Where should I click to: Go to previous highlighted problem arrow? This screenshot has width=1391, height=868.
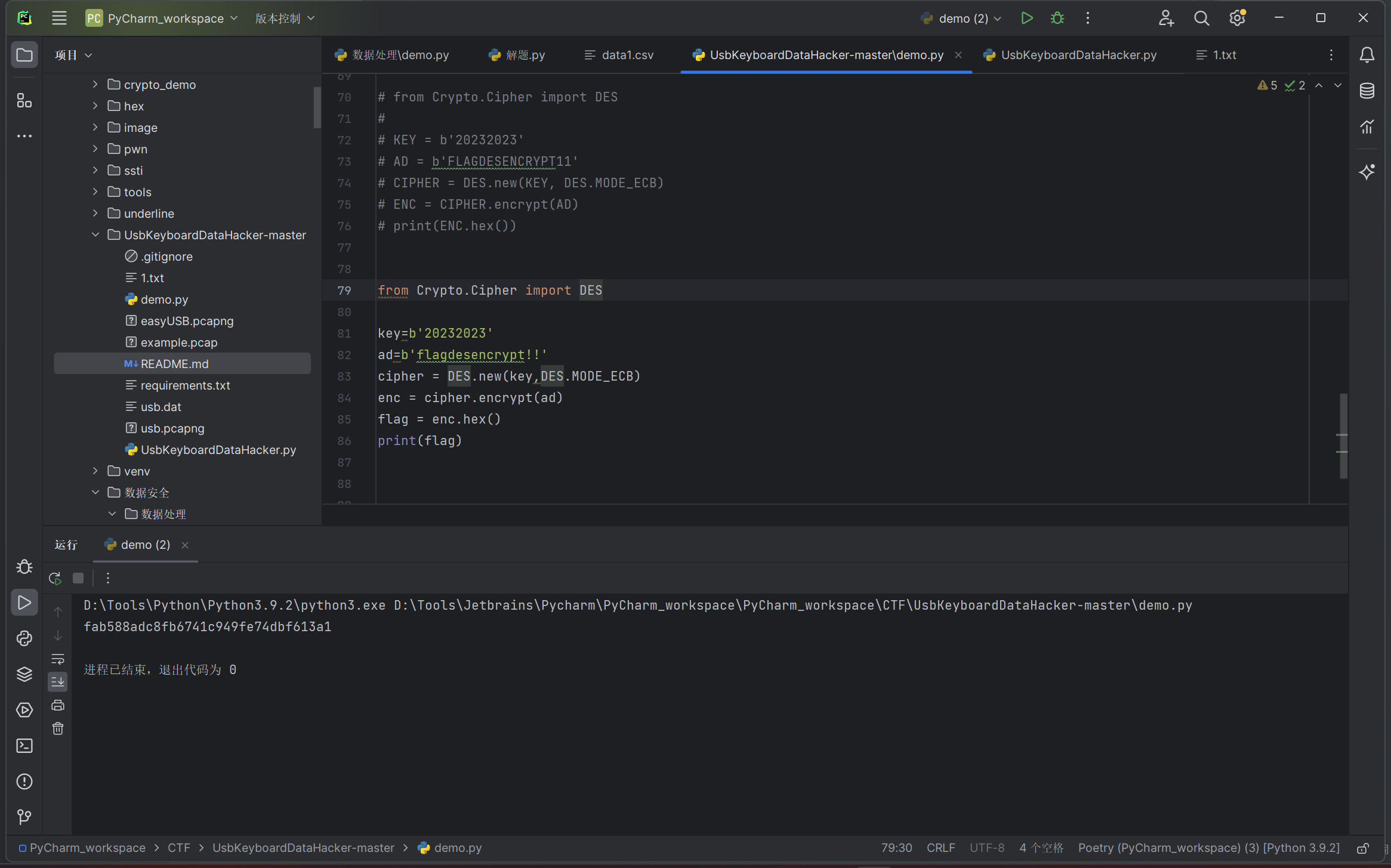(x=1319, y=85)
